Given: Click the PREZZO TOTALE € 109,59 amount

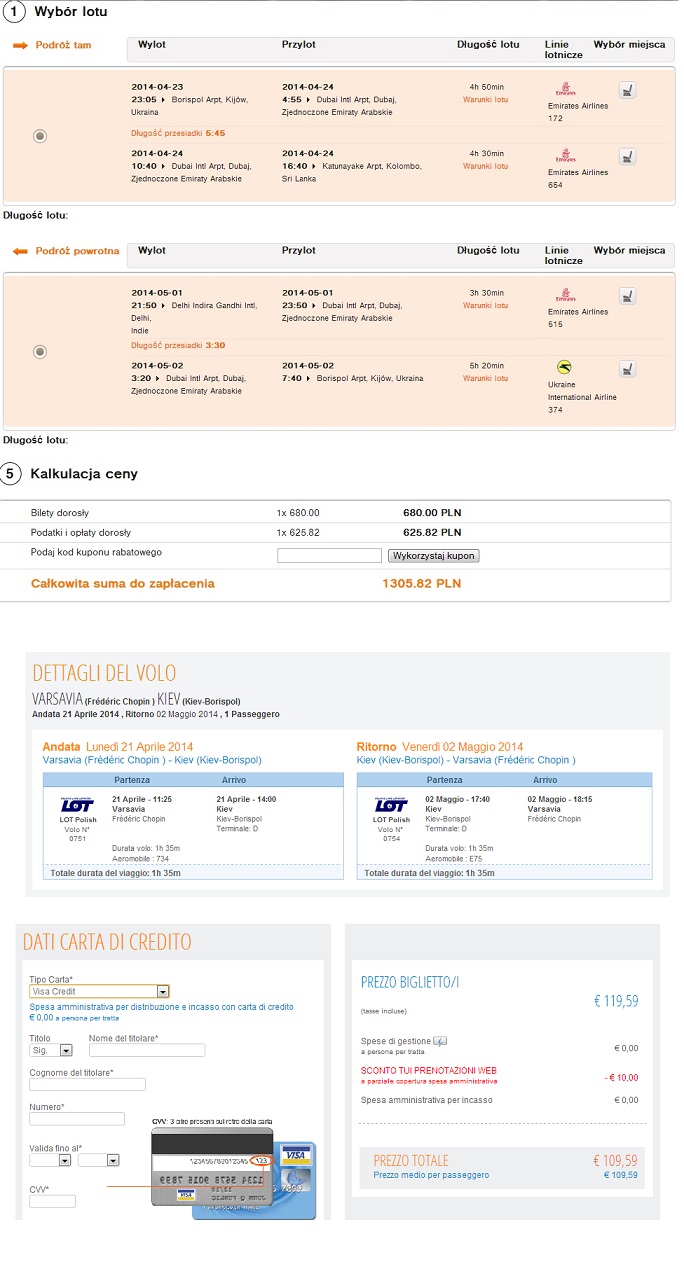Looking at the screenshot, I should (x=615, y=1161).
